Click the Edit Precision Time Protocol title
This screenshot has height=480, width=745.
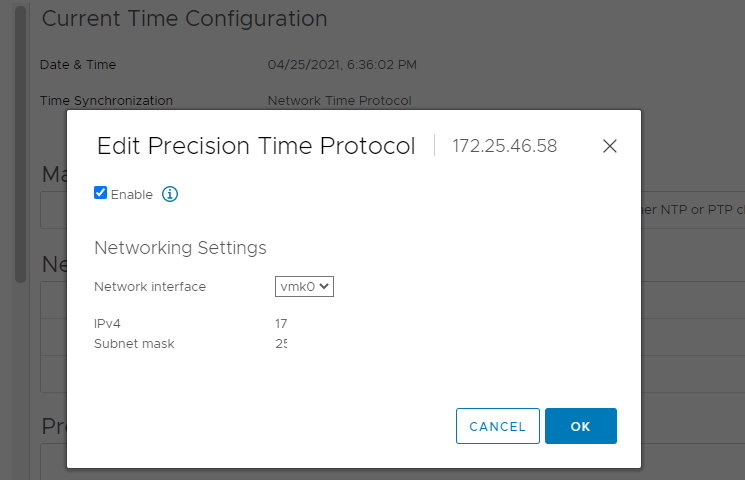pos(256,145)
